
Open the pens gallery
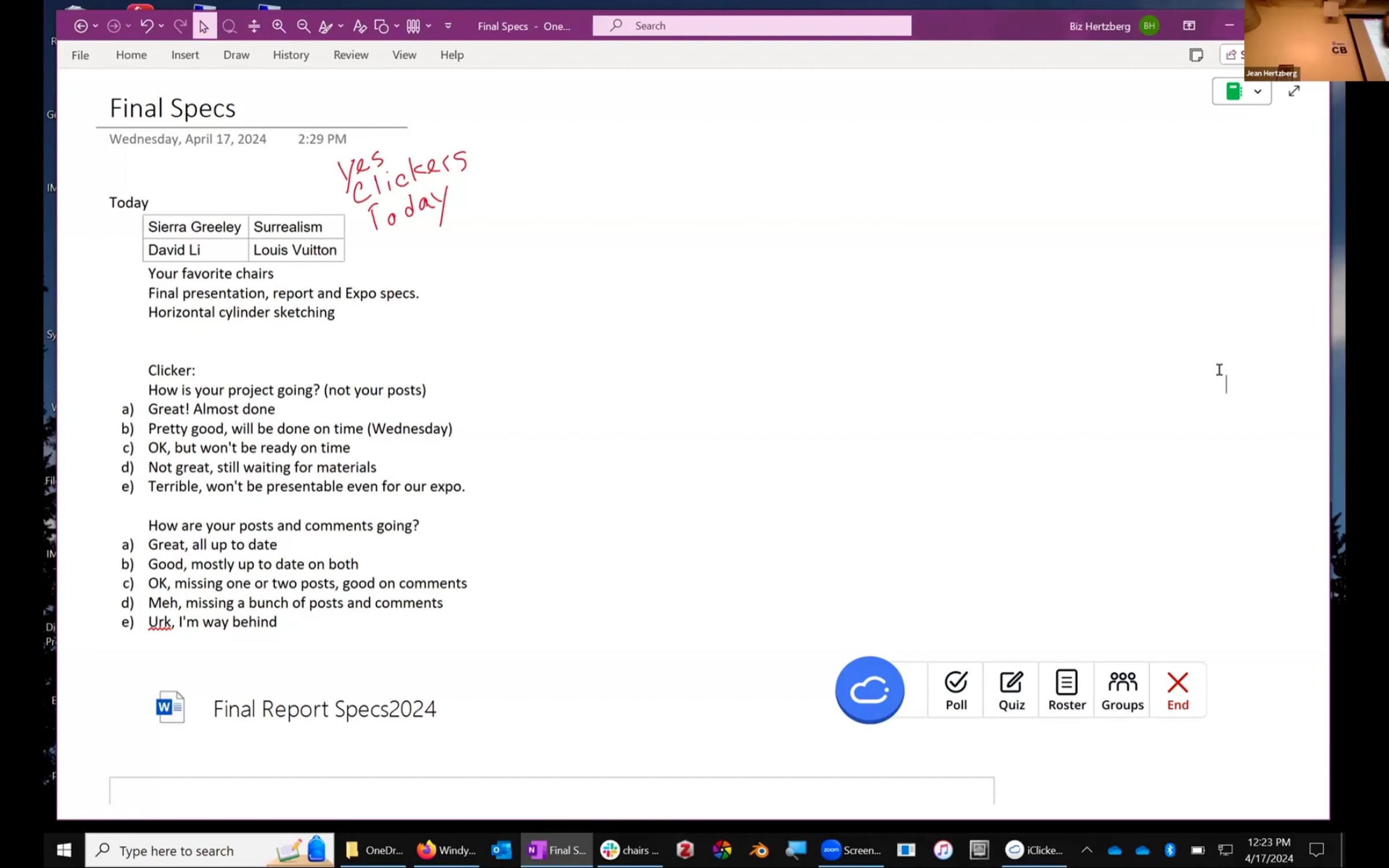point(413,26)
